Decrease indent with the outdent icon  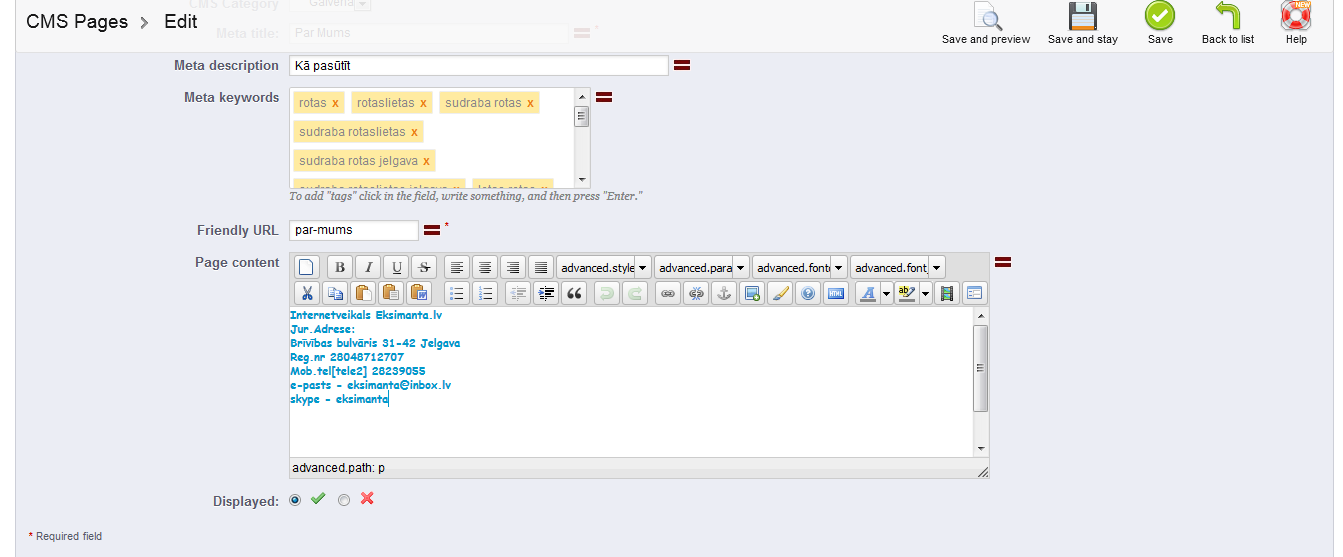(x=518, y=293)
